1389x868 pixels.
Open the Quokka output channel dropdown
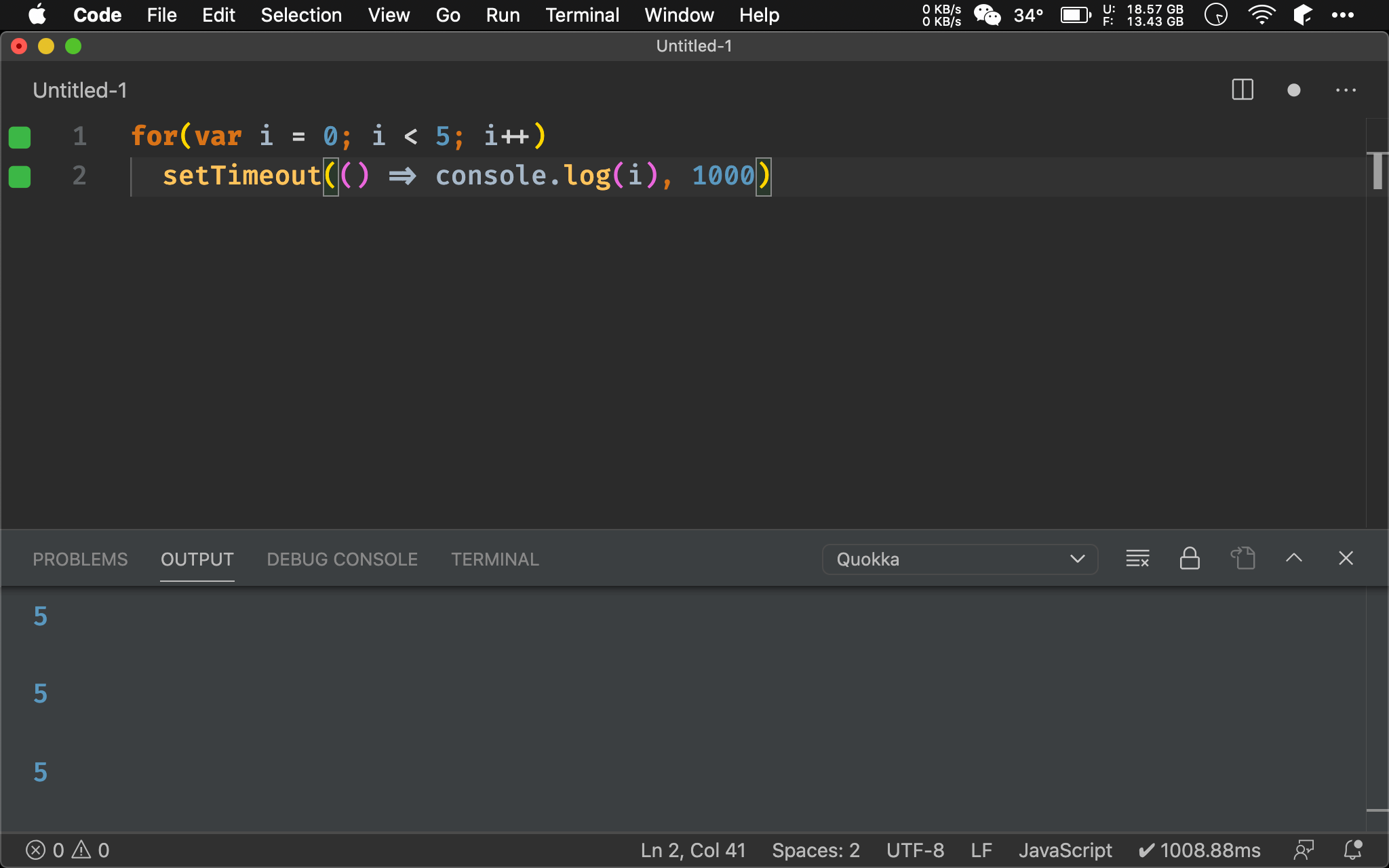[x=960, y=559]
